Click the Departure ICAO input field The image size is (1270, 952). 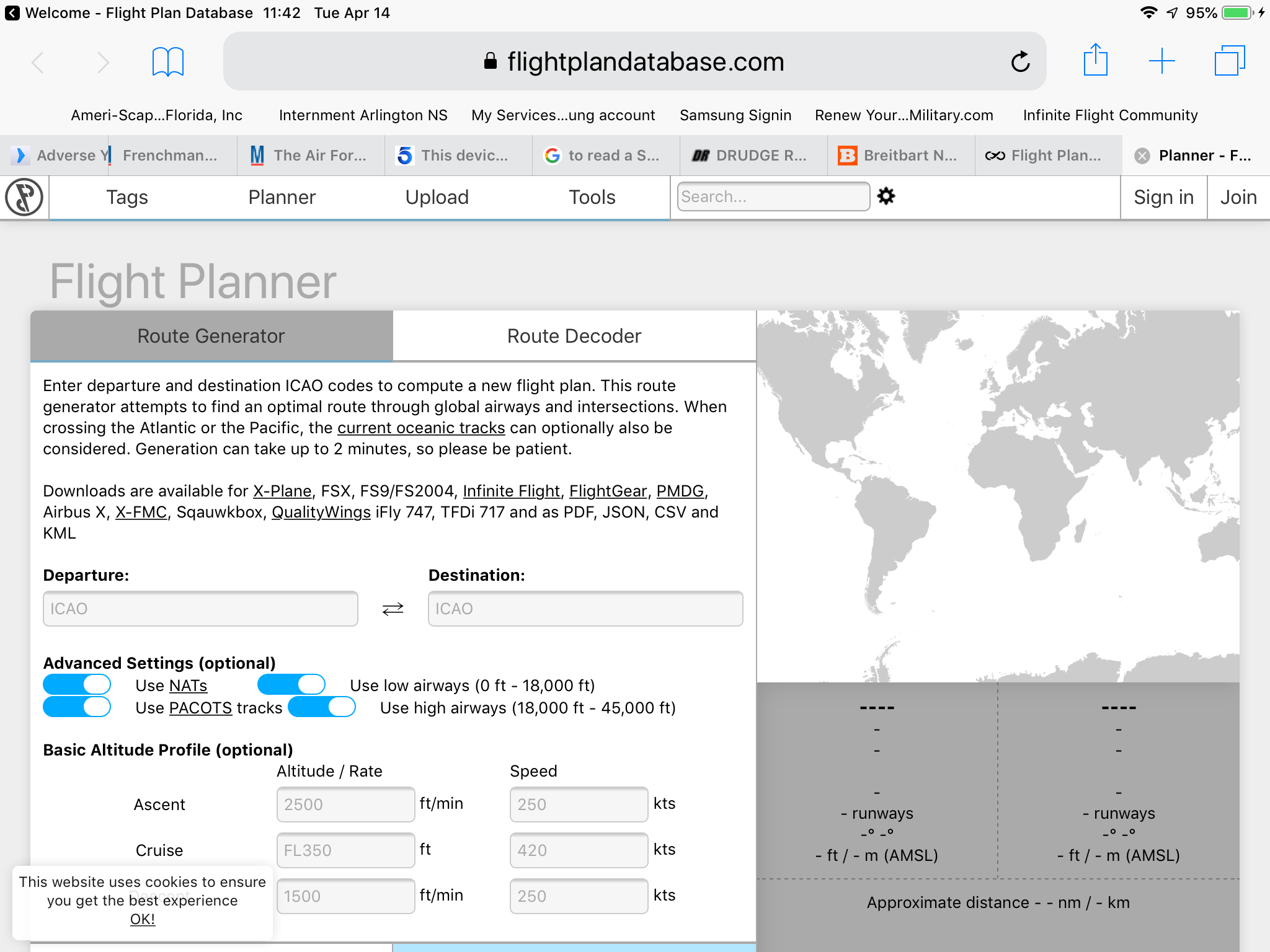click(200, 609)
